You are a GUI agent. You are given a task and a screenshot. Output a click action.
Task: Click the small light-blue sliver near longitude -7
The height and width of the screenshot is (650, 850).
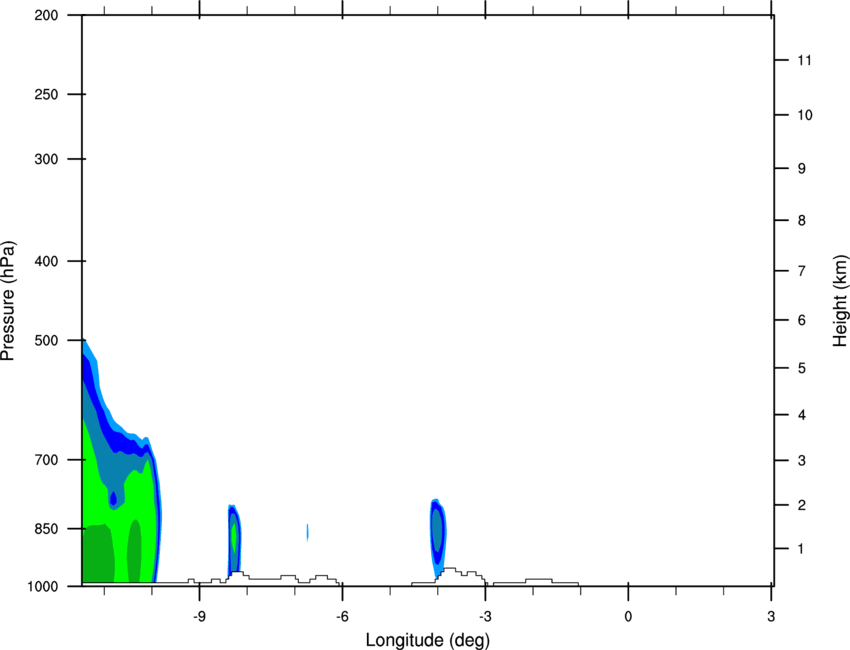pos(307,532)
